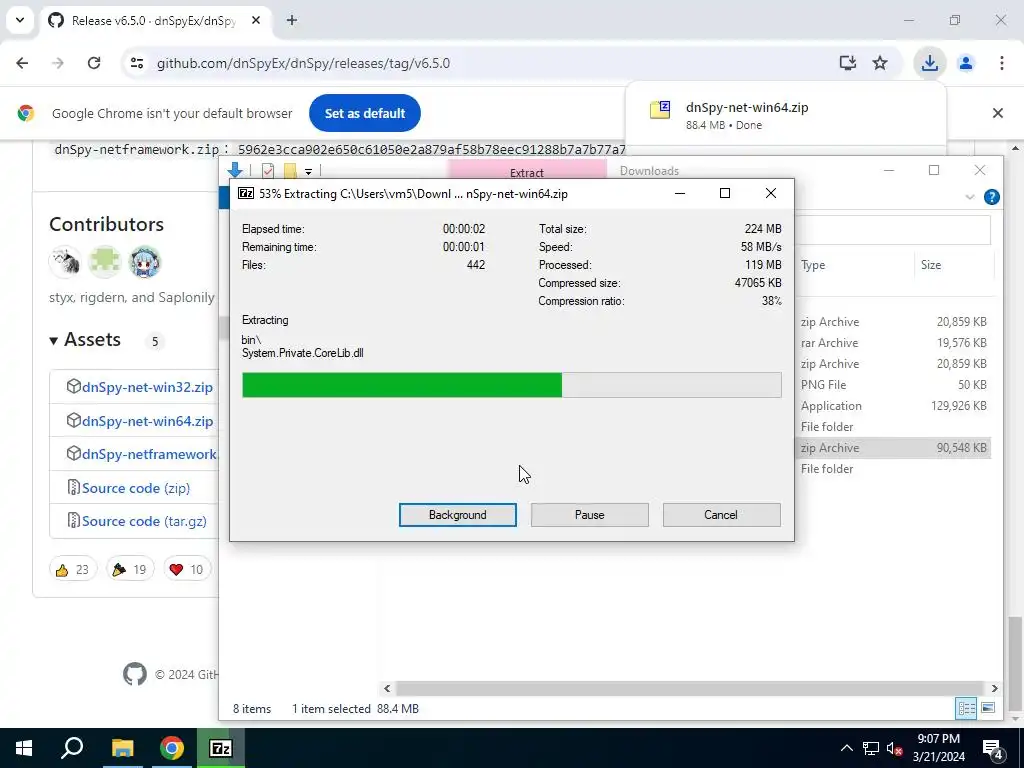Download Source code (zip)
Viewport: 1024px width, 768px height.
click(x=136, y=488)
